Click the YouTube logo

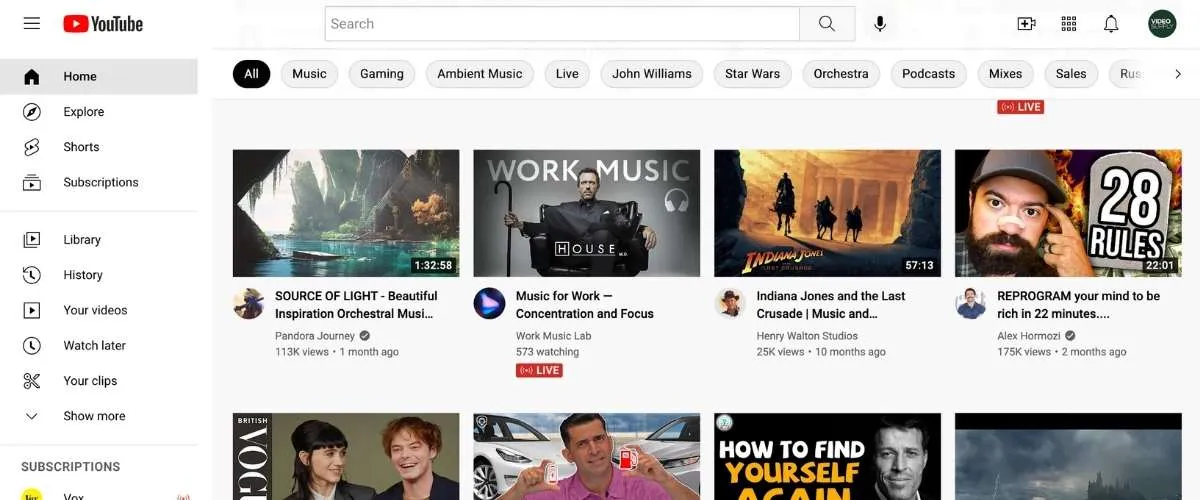tap(103, 23)
